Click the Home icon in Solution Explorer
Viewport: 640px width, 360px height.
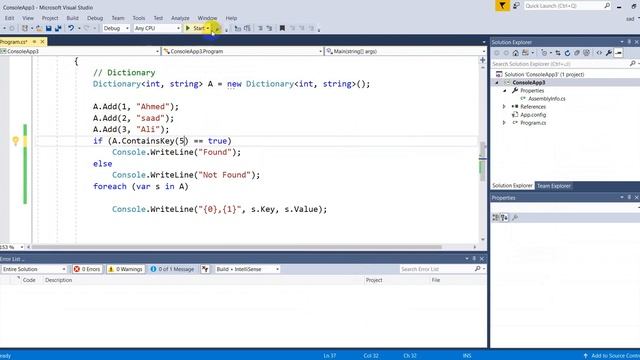click(516, 53)
